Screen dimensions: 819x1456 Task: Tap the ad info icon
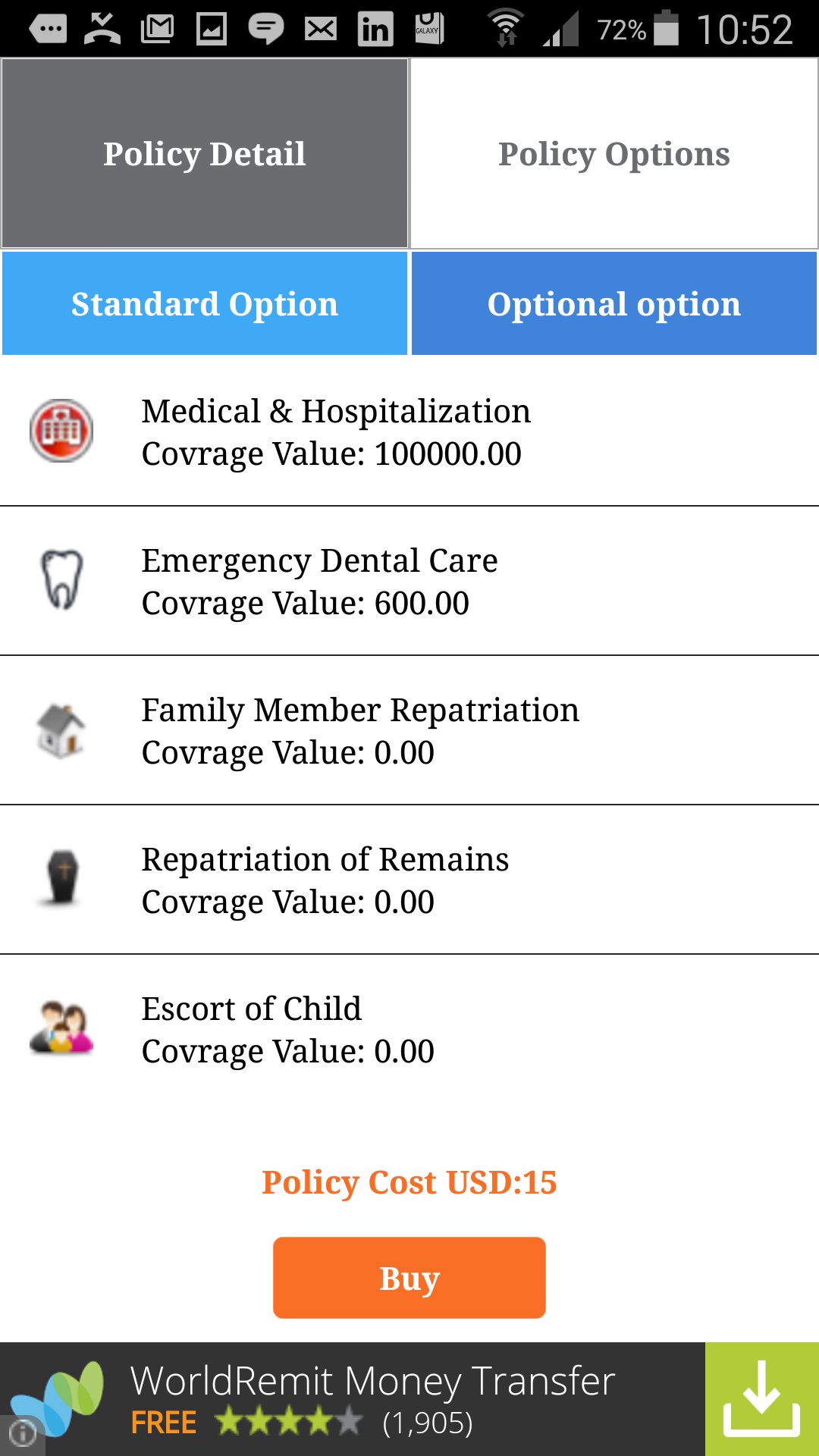[22, 1433]
